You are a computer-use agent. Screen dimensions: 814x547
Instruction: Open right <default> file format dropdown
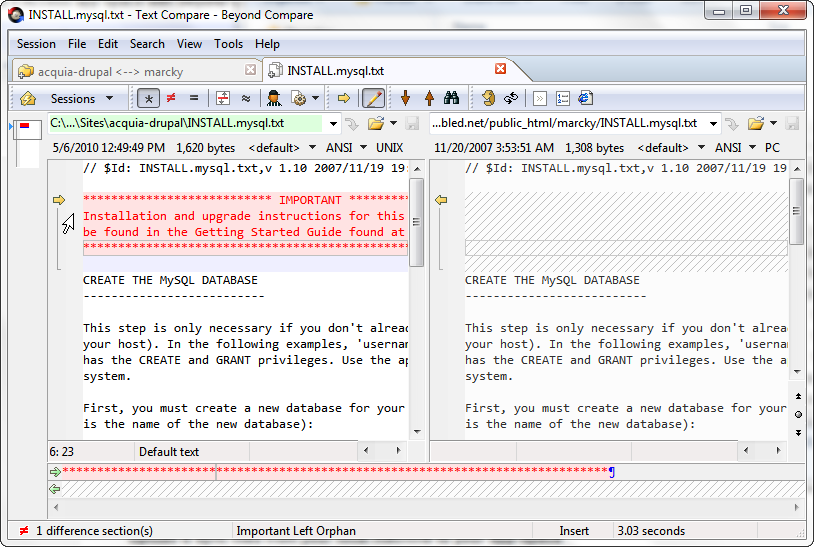tap(671, 148)
